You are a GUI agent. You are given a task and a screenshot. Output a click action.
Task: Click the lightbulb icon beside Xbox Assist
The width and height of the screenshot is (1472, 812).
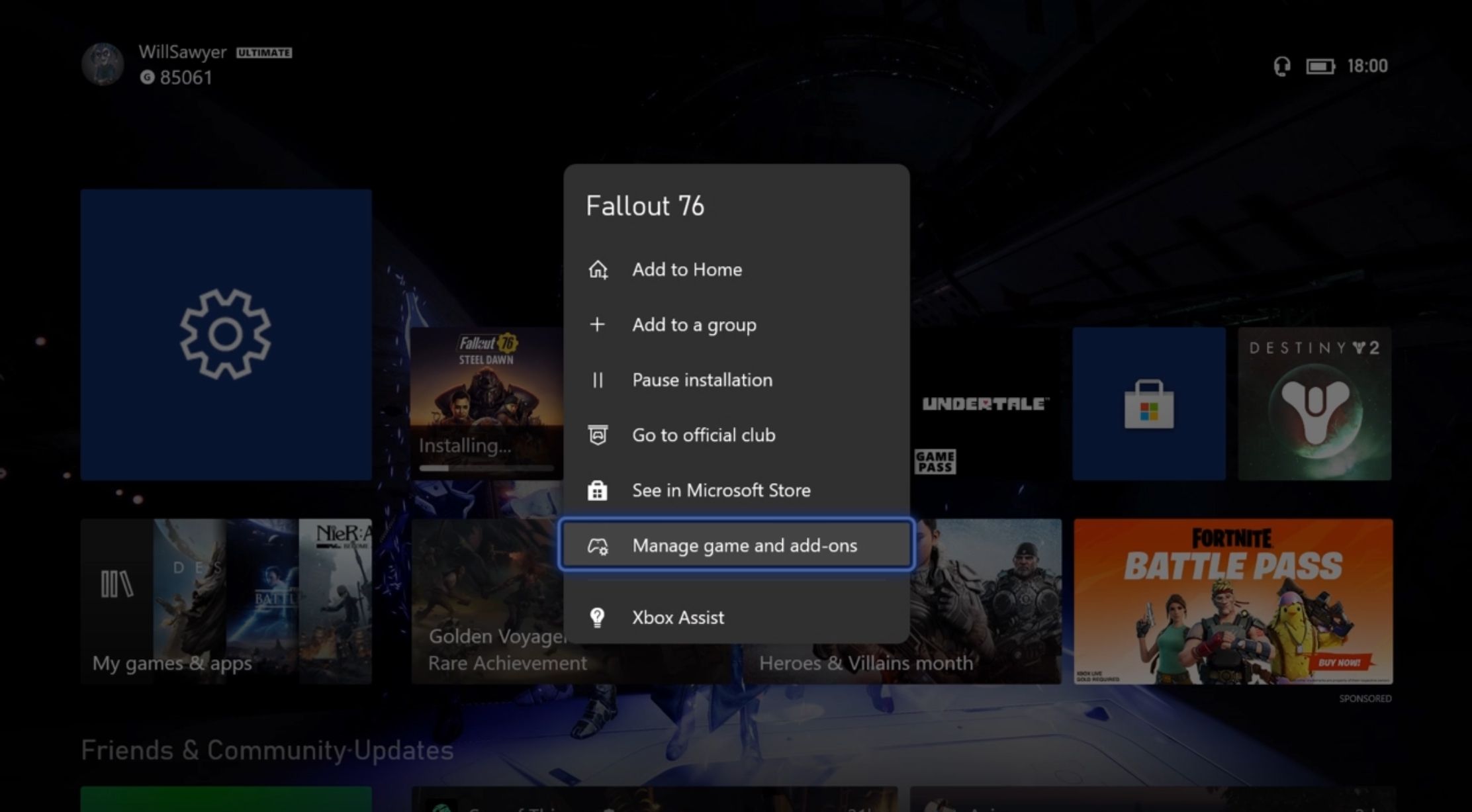pyautogui.click(x=597, y=617)
